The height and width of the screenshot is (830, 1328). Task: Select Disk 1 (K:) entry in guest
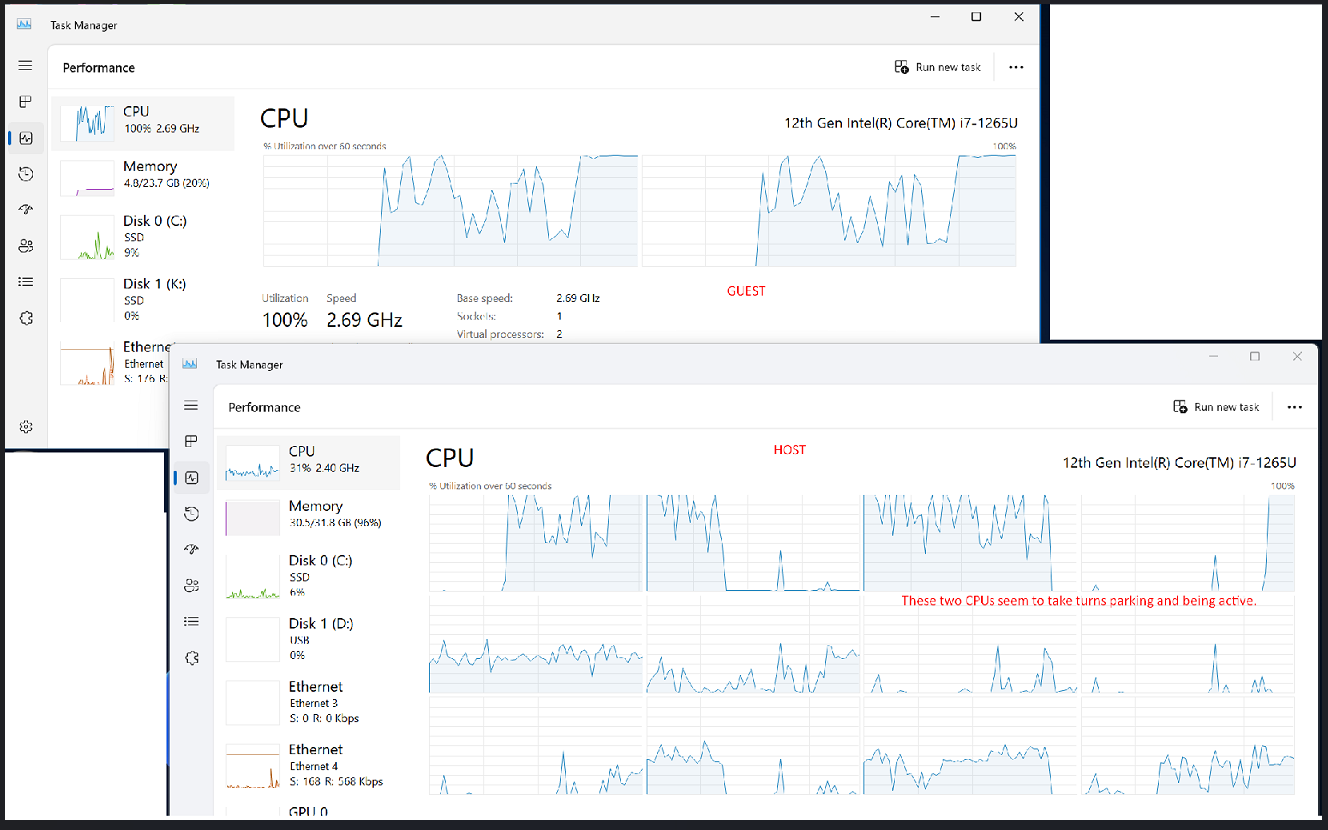[143, 299]
